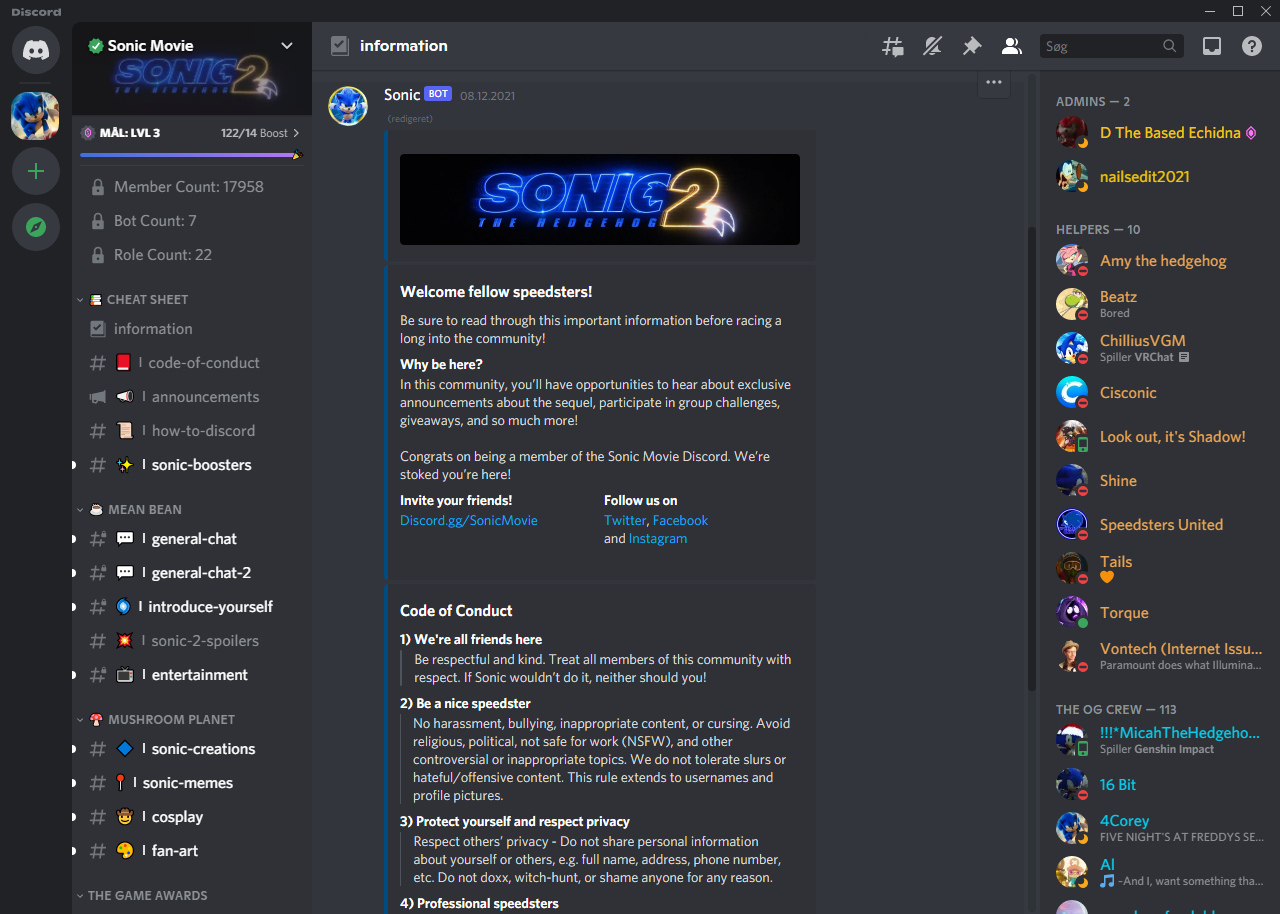Open the Facebook link
Screen dimensions: 1280x914
click(x=680, y=521)
